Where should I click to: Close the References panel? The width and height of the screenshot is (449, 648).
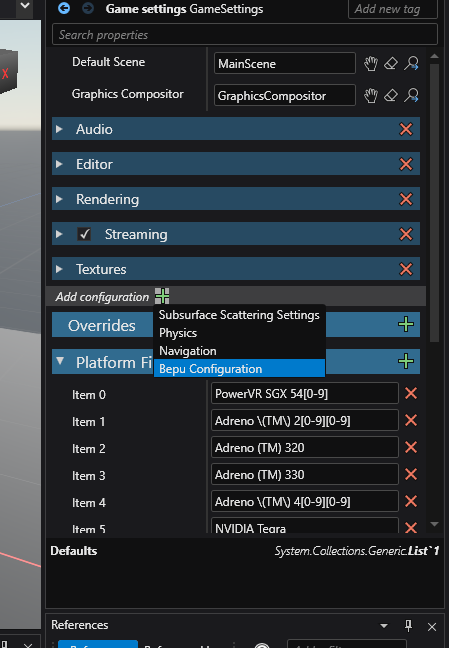(x=432, y=627)
